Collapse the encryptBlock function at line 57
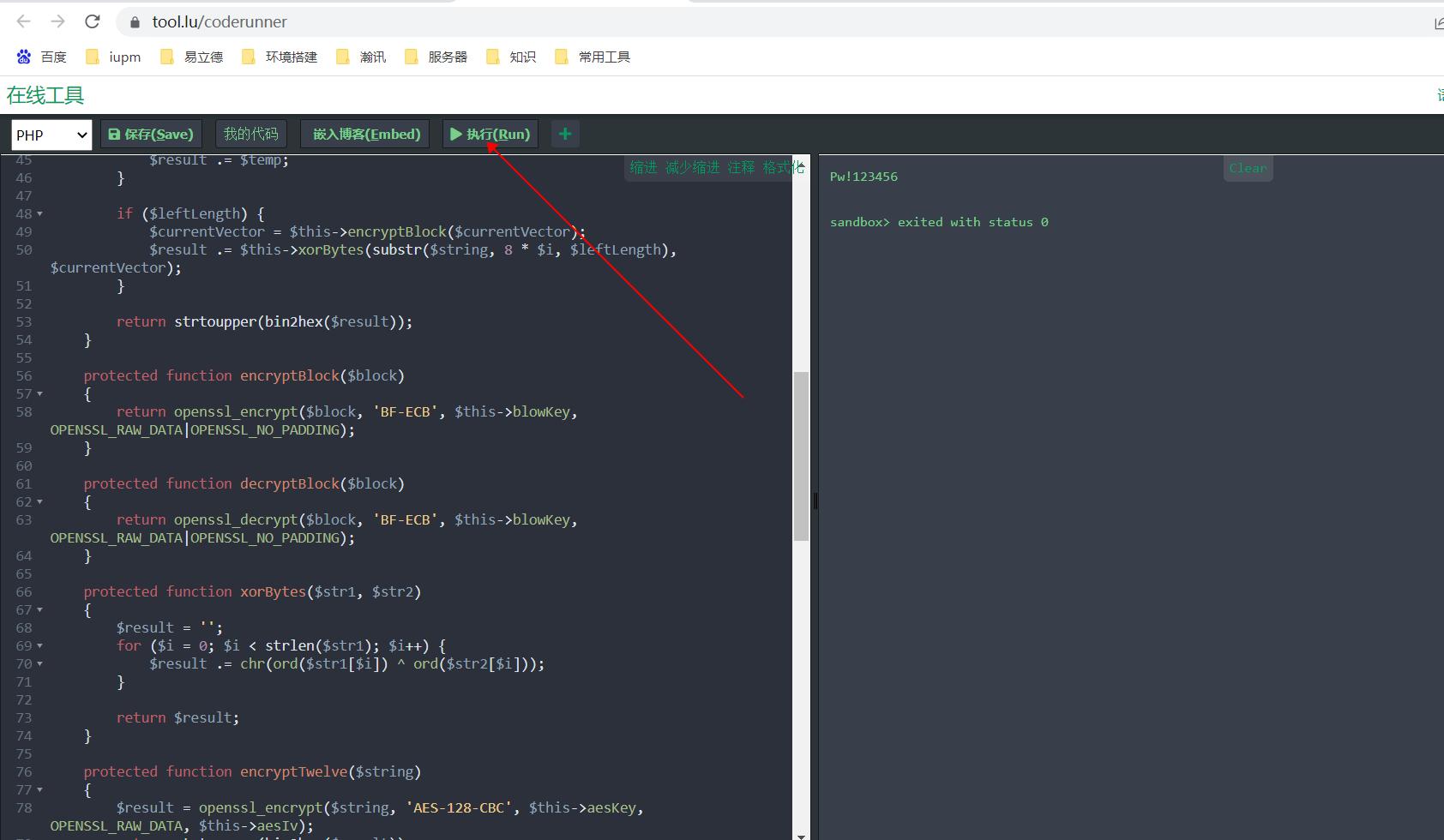The height and width of the screenshot is (840, 1444). 40,393
